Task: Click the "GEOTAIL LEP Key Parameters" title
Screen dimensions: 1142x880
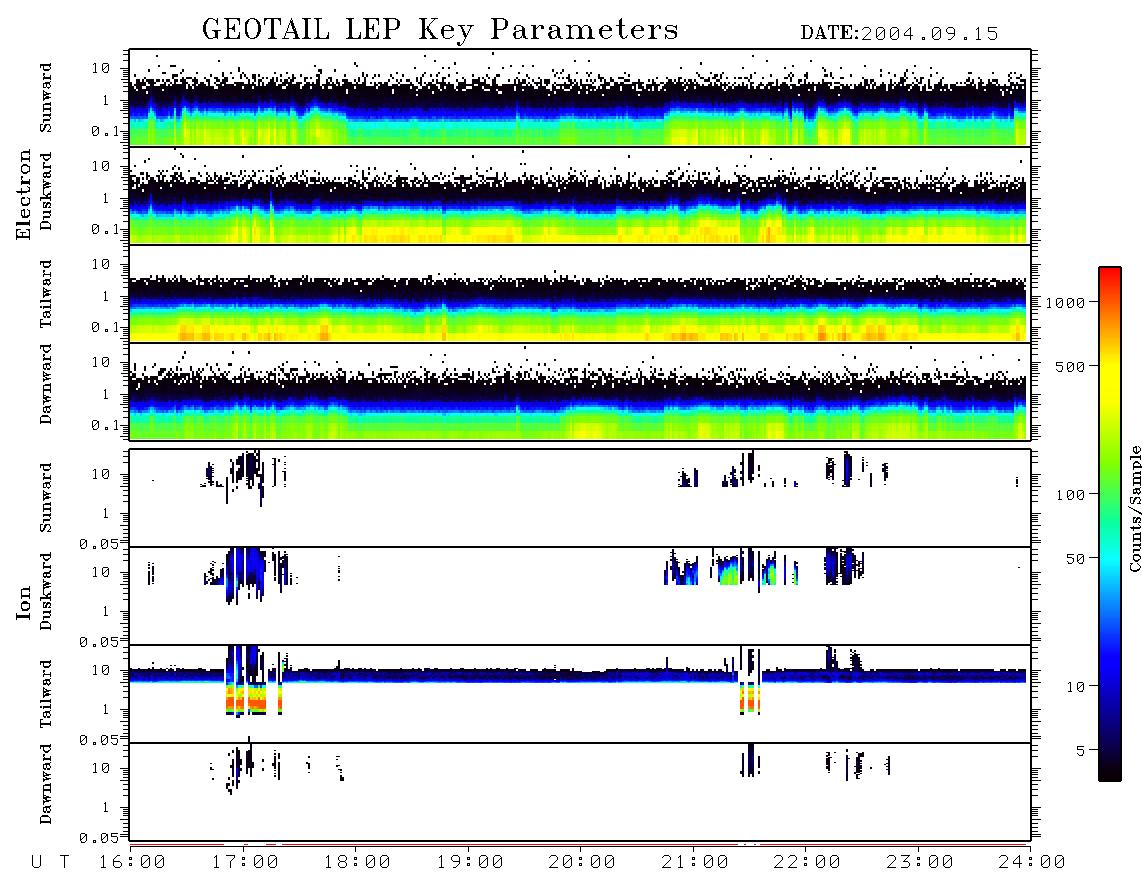Action: (x=440, y=30)
